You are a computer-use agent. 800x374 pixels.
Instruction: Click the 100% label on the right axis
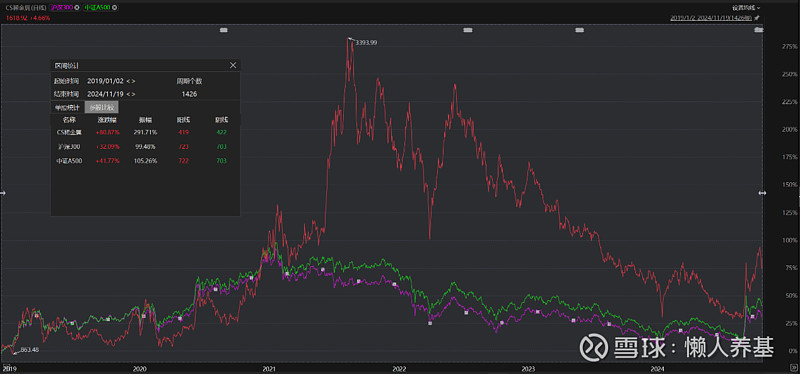[789, 240]
